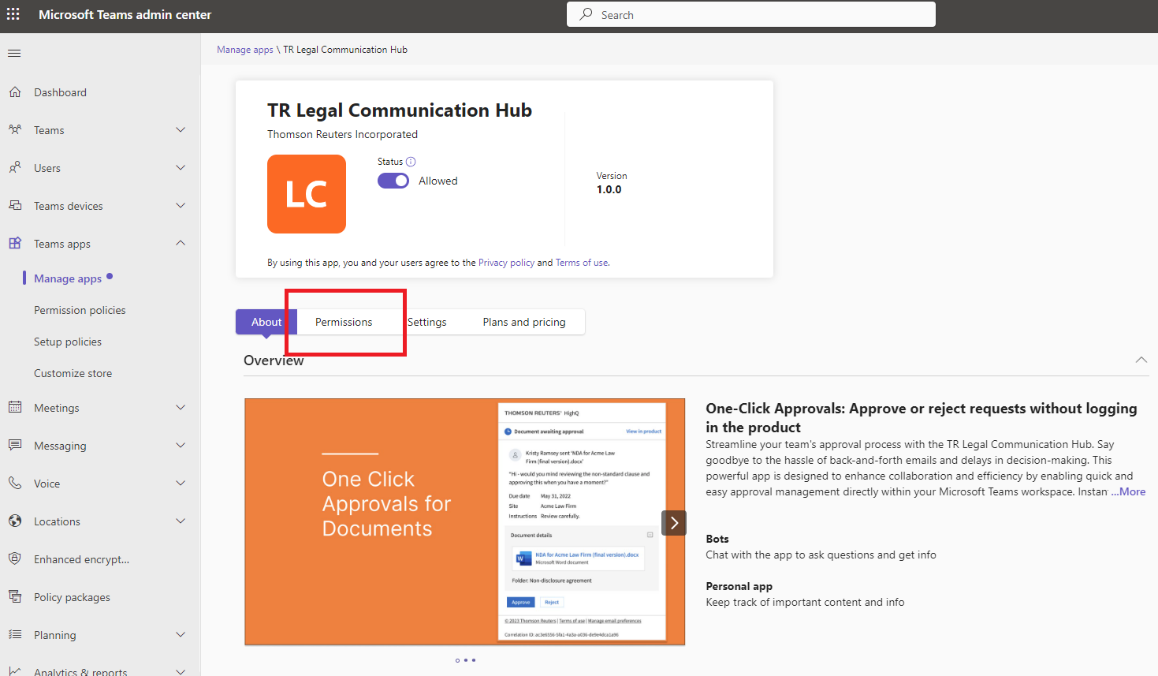The image size is (1158, 676).
Task: Click the LC app logo
Action: pos(306,194)
